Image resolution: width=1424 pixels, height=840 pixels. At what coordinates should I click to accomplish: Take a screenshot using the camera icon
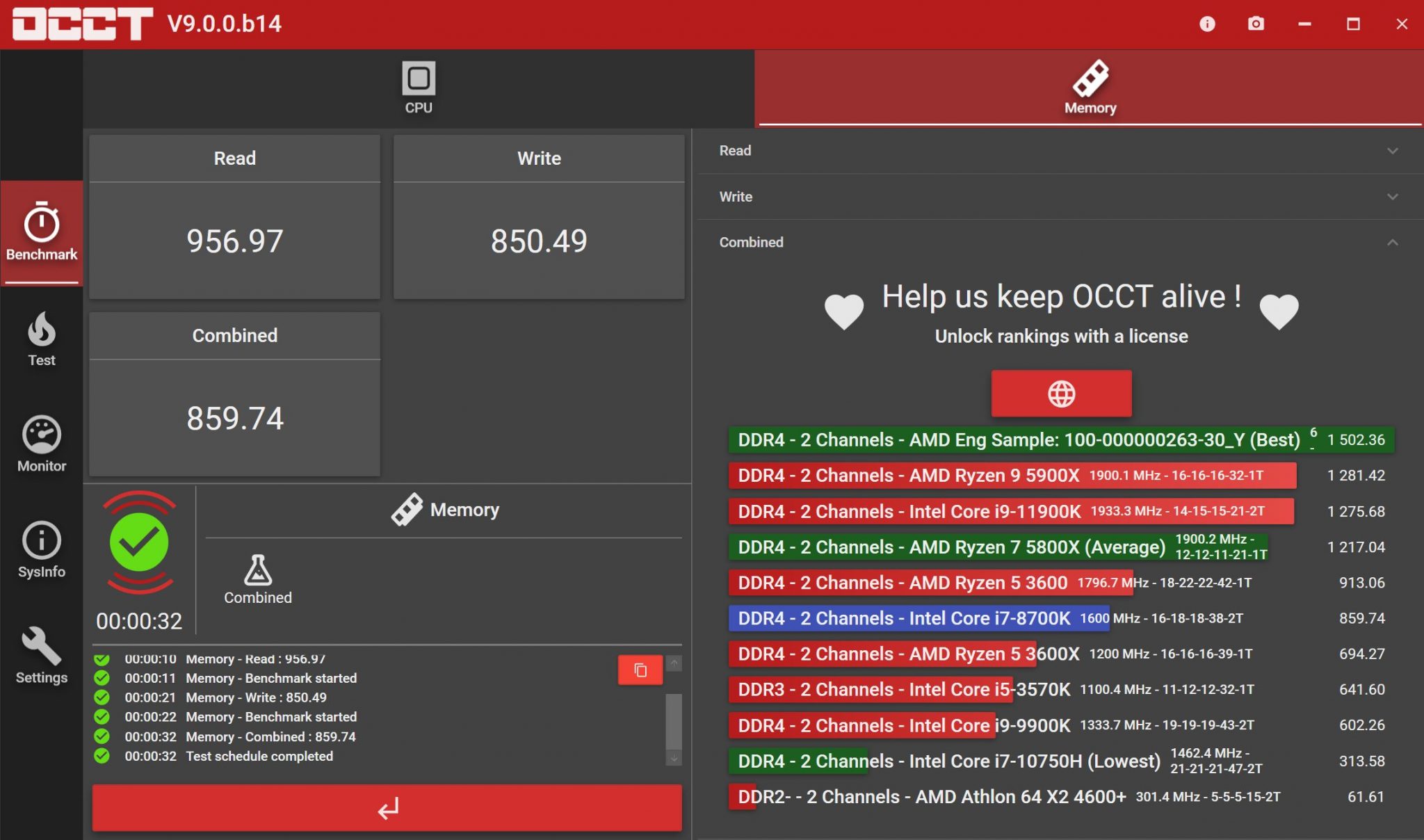[1256, 24]
